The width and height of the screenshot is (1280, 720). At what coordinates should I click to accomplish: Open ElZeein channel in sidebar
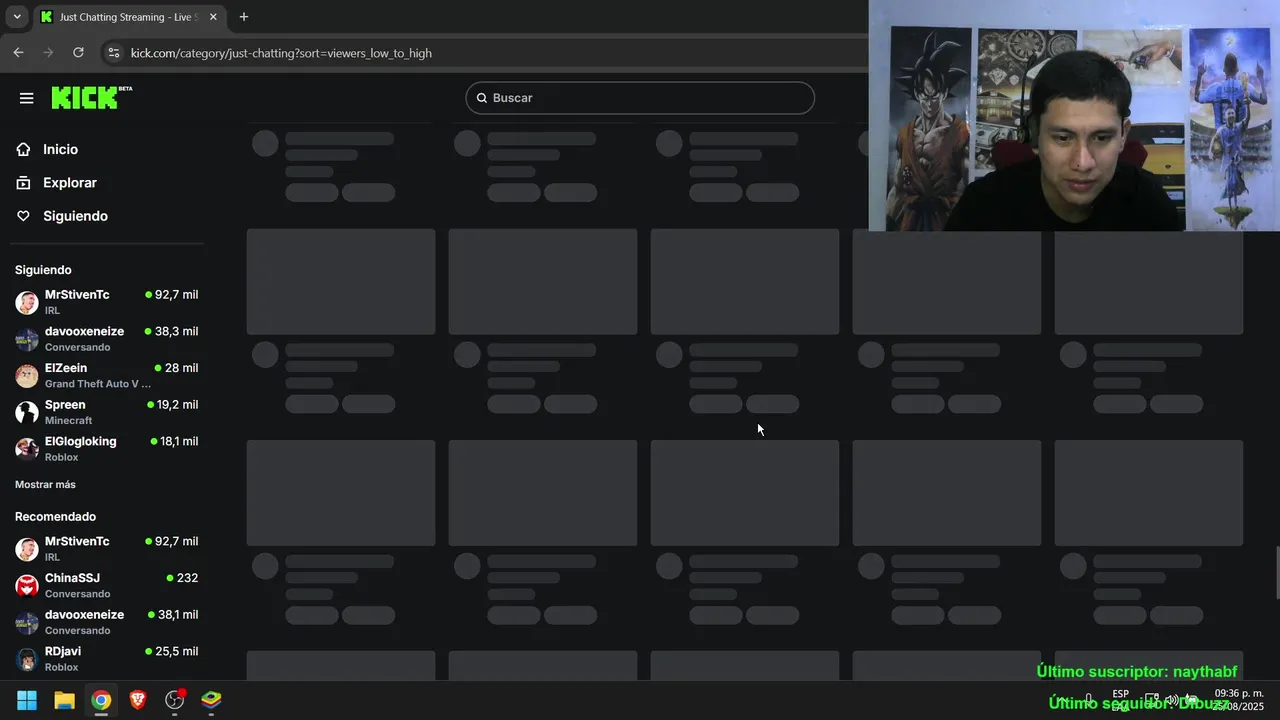tap(106, 375)
